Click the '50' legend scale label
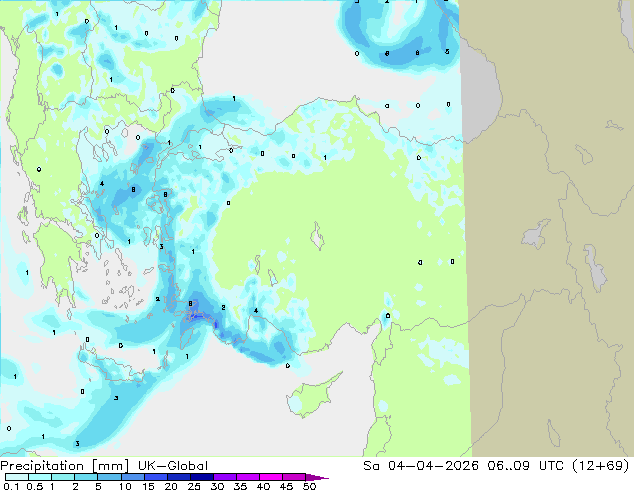This screenshot has height=490, width=634. pyautogui.click(x=309, y=486)
